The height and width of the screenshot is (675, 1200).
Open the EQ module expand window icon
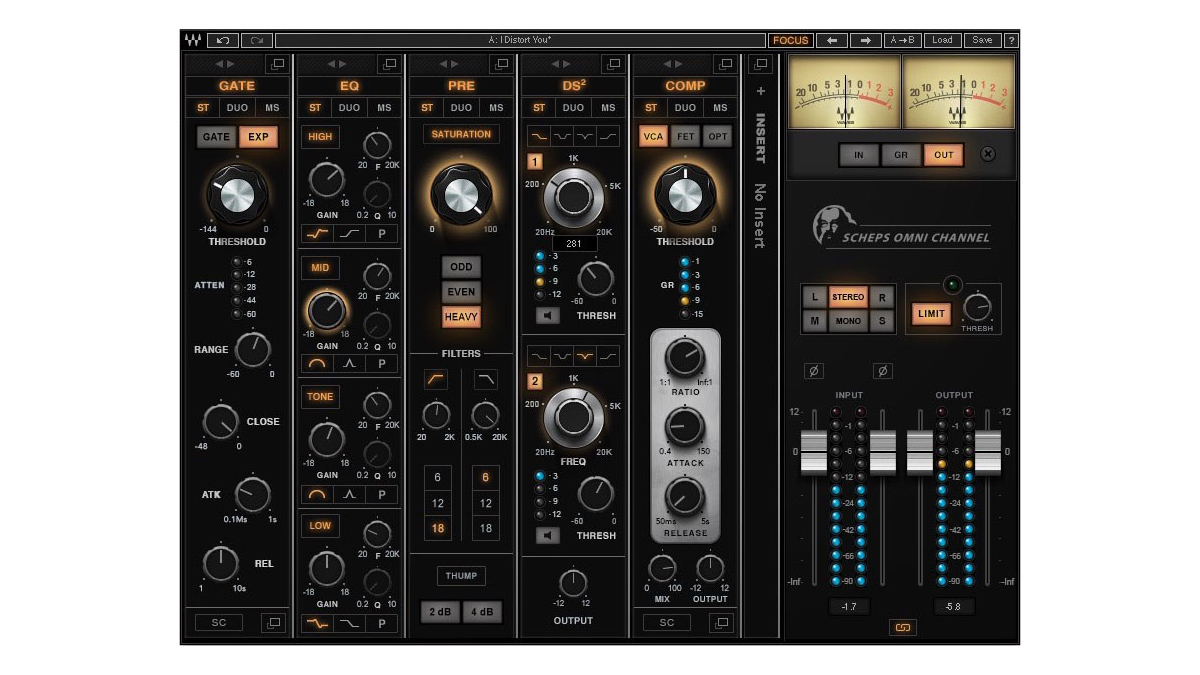click(x=388, y=64)
